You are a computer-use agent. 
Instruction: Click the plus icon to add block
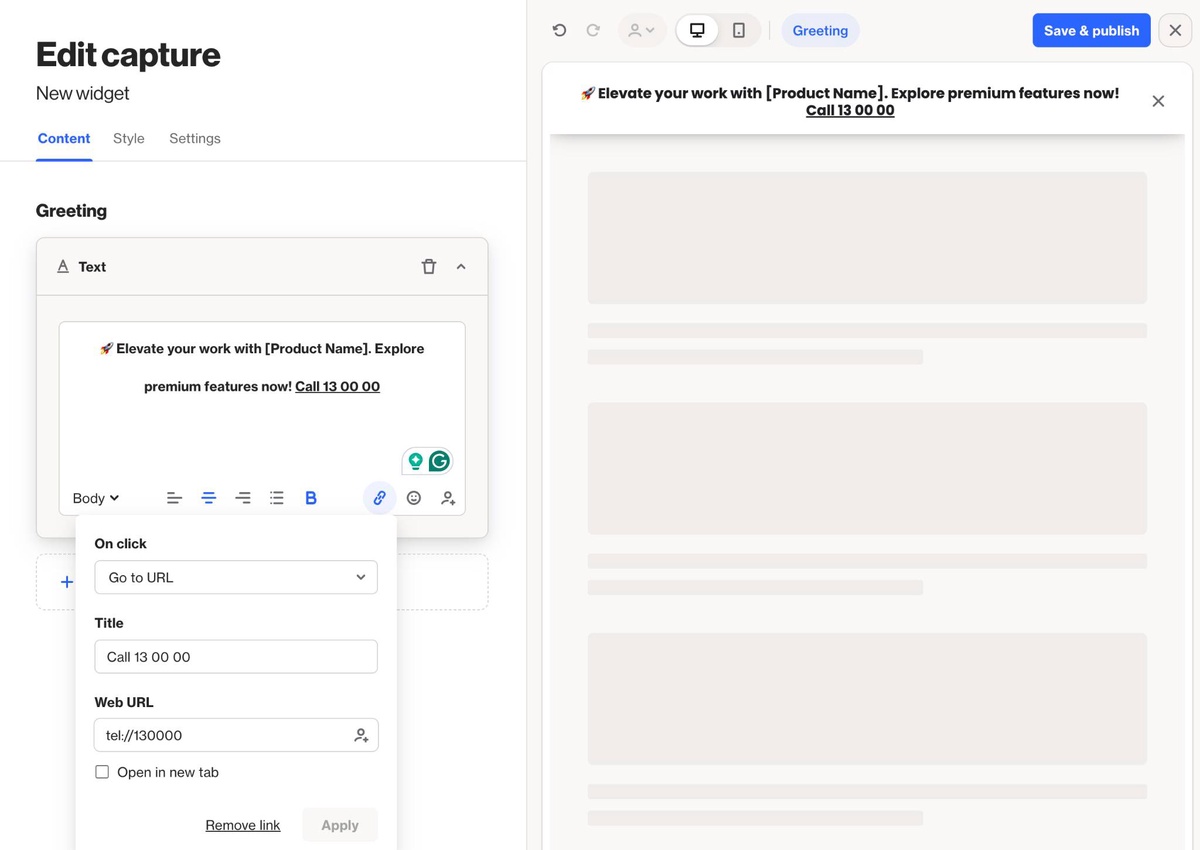(67, 582)
